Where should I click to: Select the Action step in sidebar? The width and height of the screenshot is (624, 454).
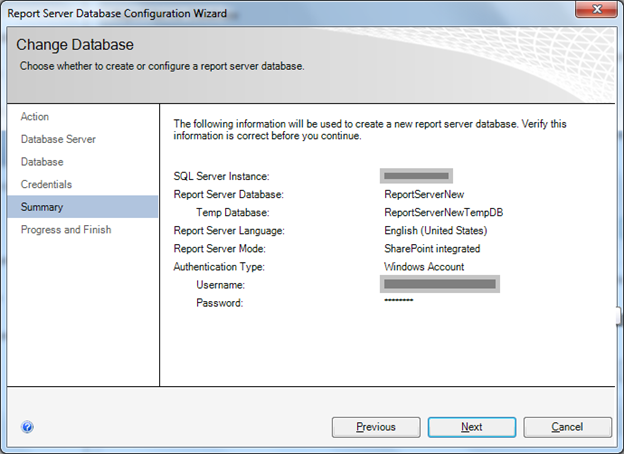pyautogui.click(x=35, y=117)
